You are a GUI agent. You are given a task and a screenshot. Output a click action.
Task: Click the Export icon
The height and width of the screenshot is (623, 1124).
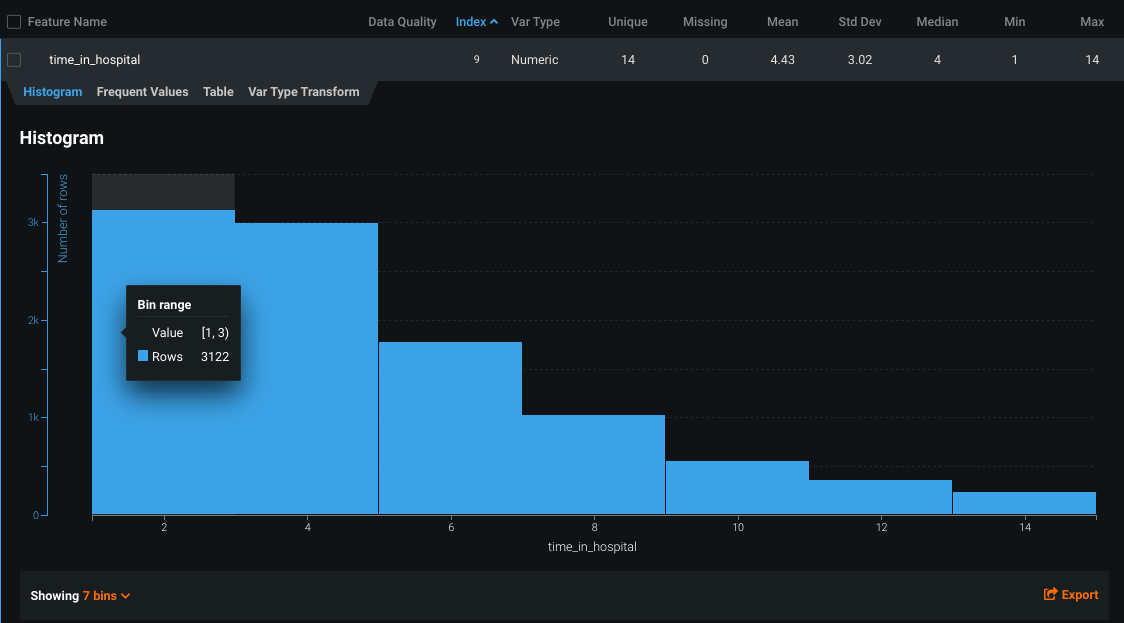[x=1050, y=595]
